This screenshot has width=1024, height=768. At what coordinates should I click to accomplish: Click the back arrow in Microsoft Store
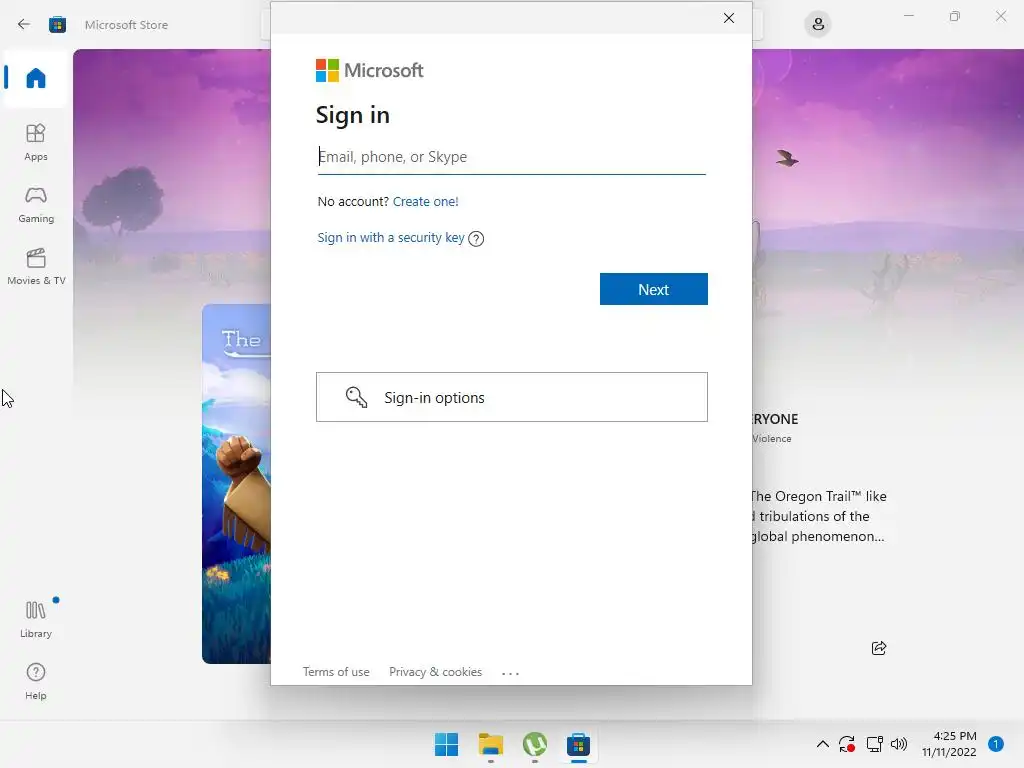tap(24, 25)
